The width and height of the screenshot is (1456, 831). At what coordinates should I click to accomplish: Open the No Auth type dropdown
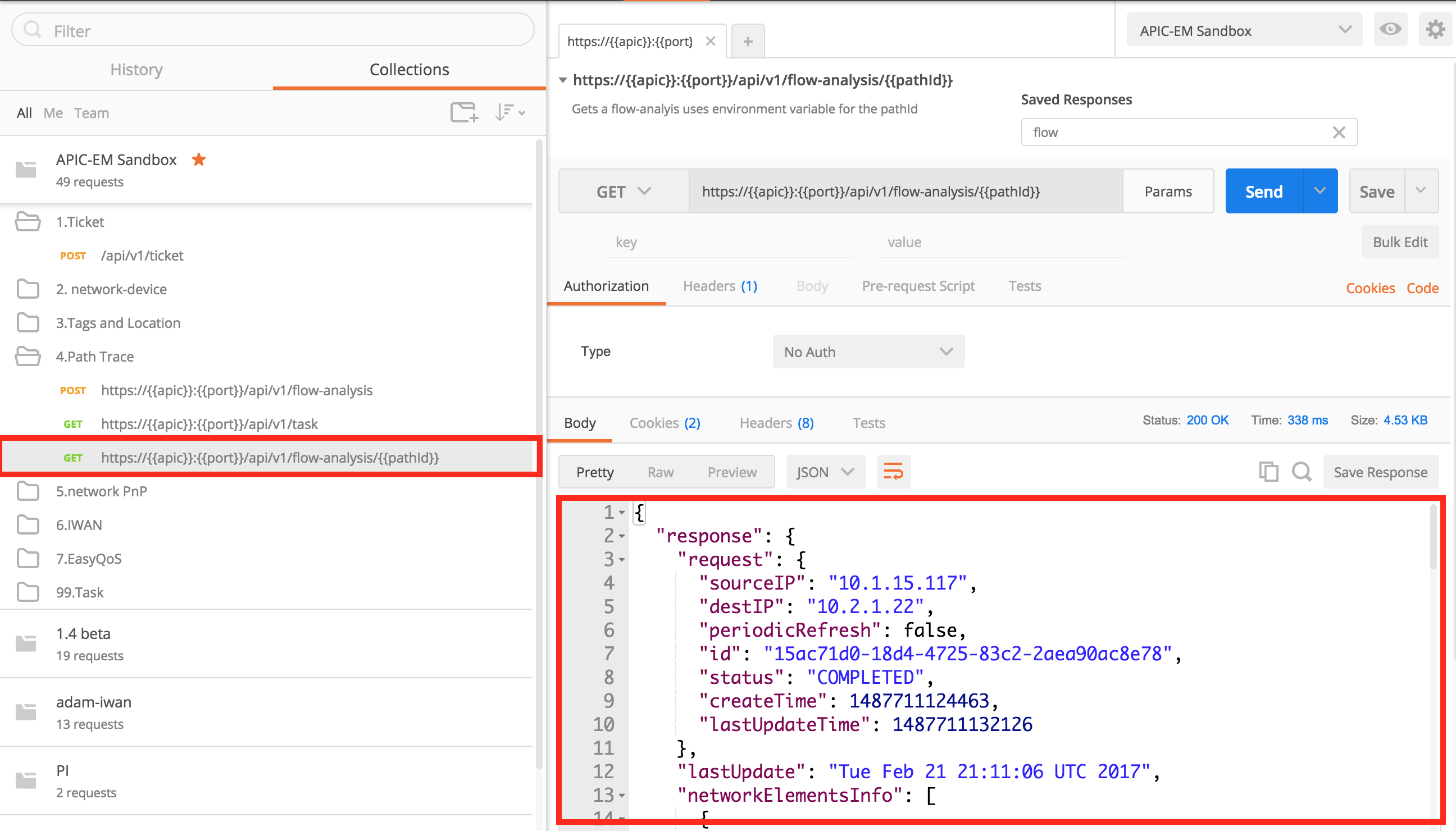pyautogui.click(x=868, y=351)
